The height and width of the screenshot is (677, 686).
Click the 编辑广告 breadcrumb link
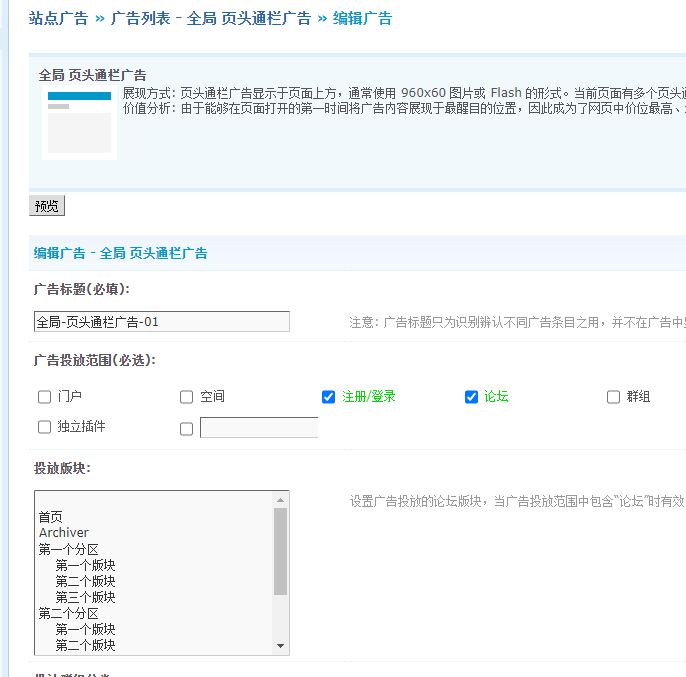362,18
